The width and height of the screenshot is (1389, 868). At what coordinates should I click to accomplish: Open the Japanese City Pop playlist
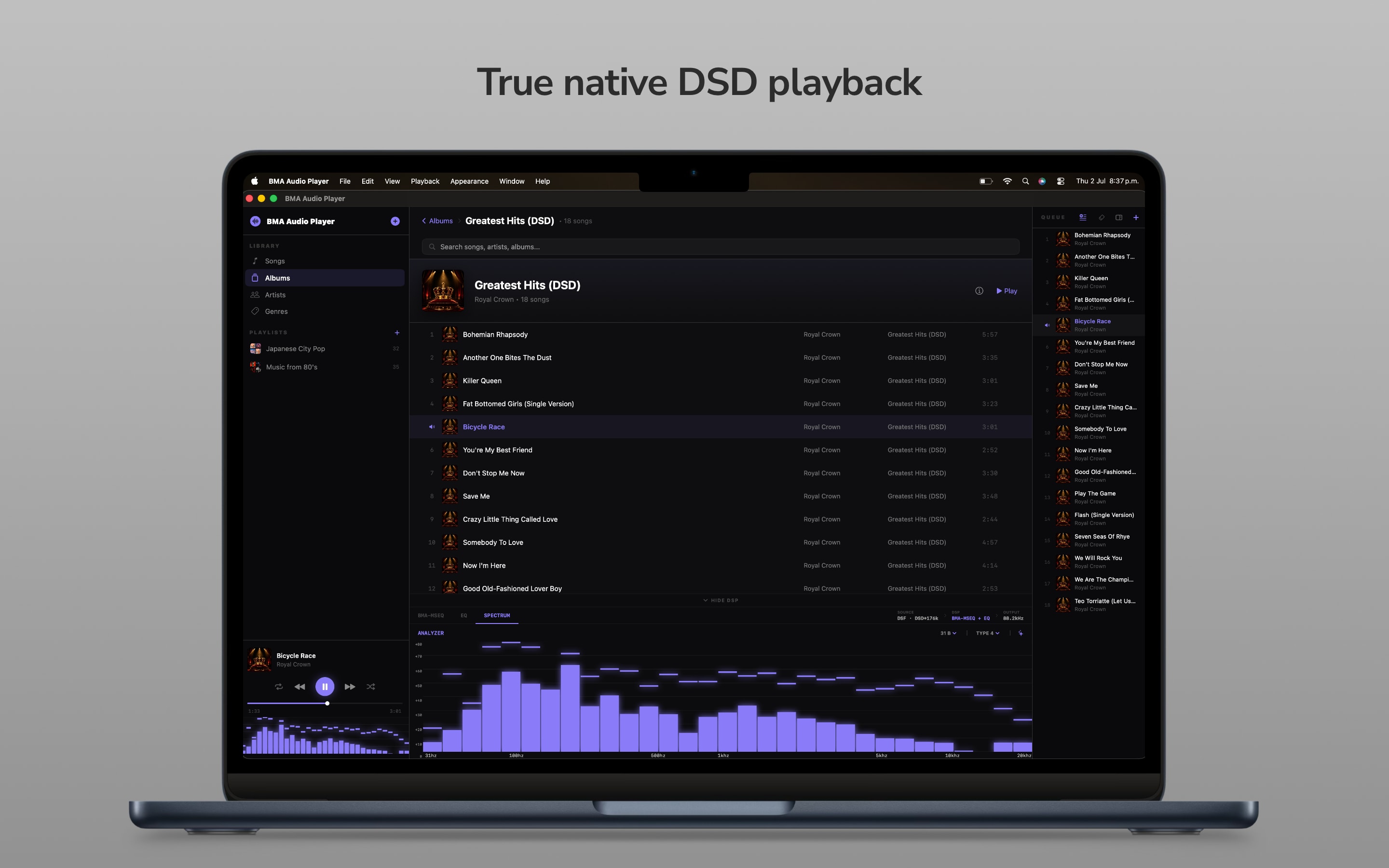click(x=325, y=349)
